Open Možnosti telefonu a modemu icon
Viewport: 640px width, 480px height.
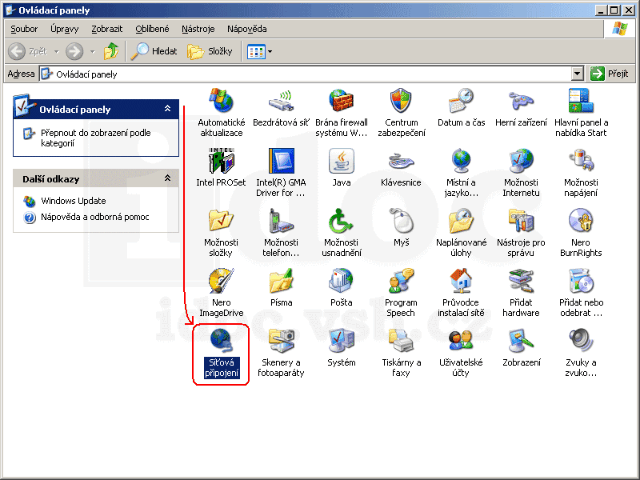pos(281,221)
